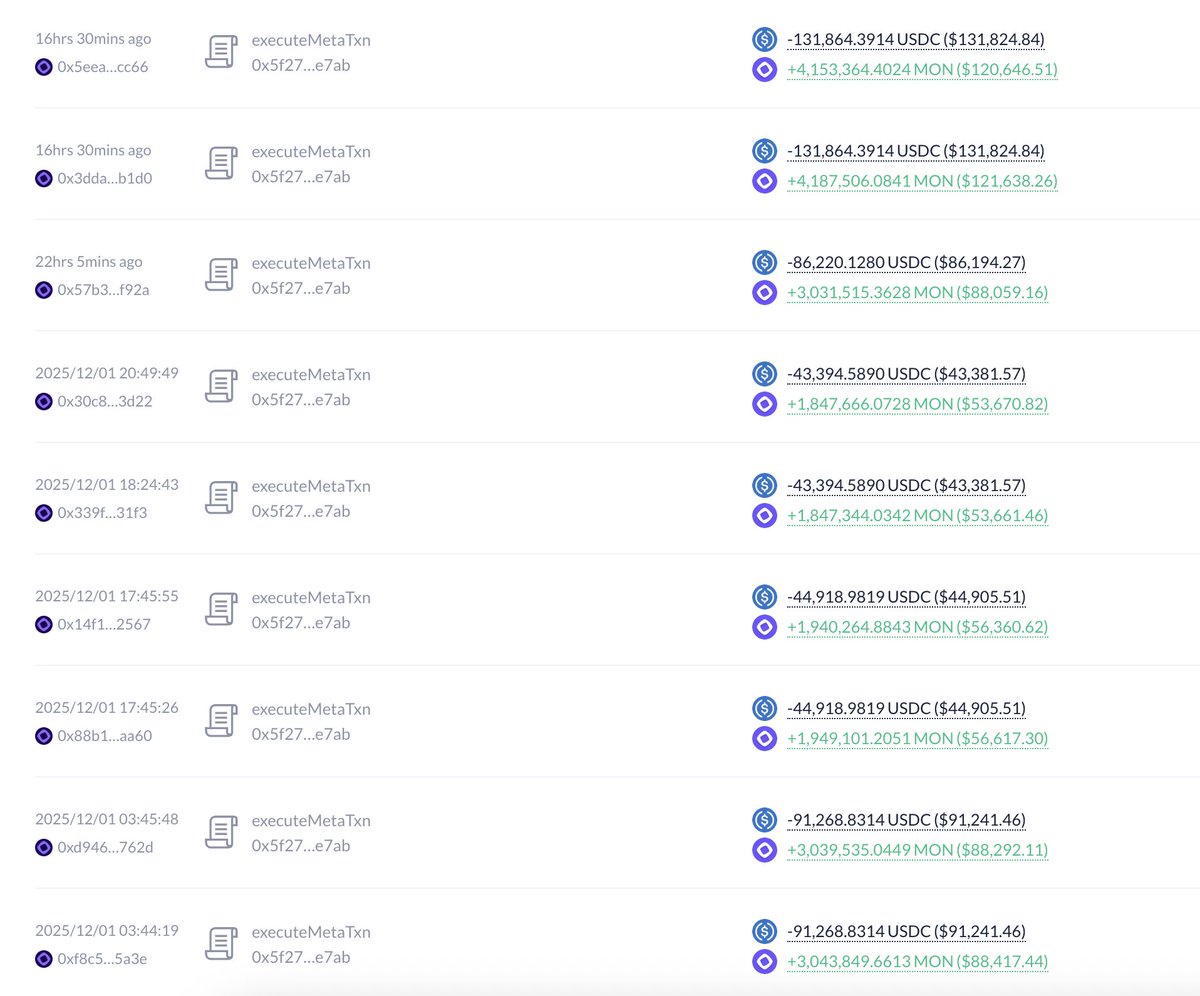
Task: Click the chain icon beside hash 0x14f1…2567
Action: [43, 624]
